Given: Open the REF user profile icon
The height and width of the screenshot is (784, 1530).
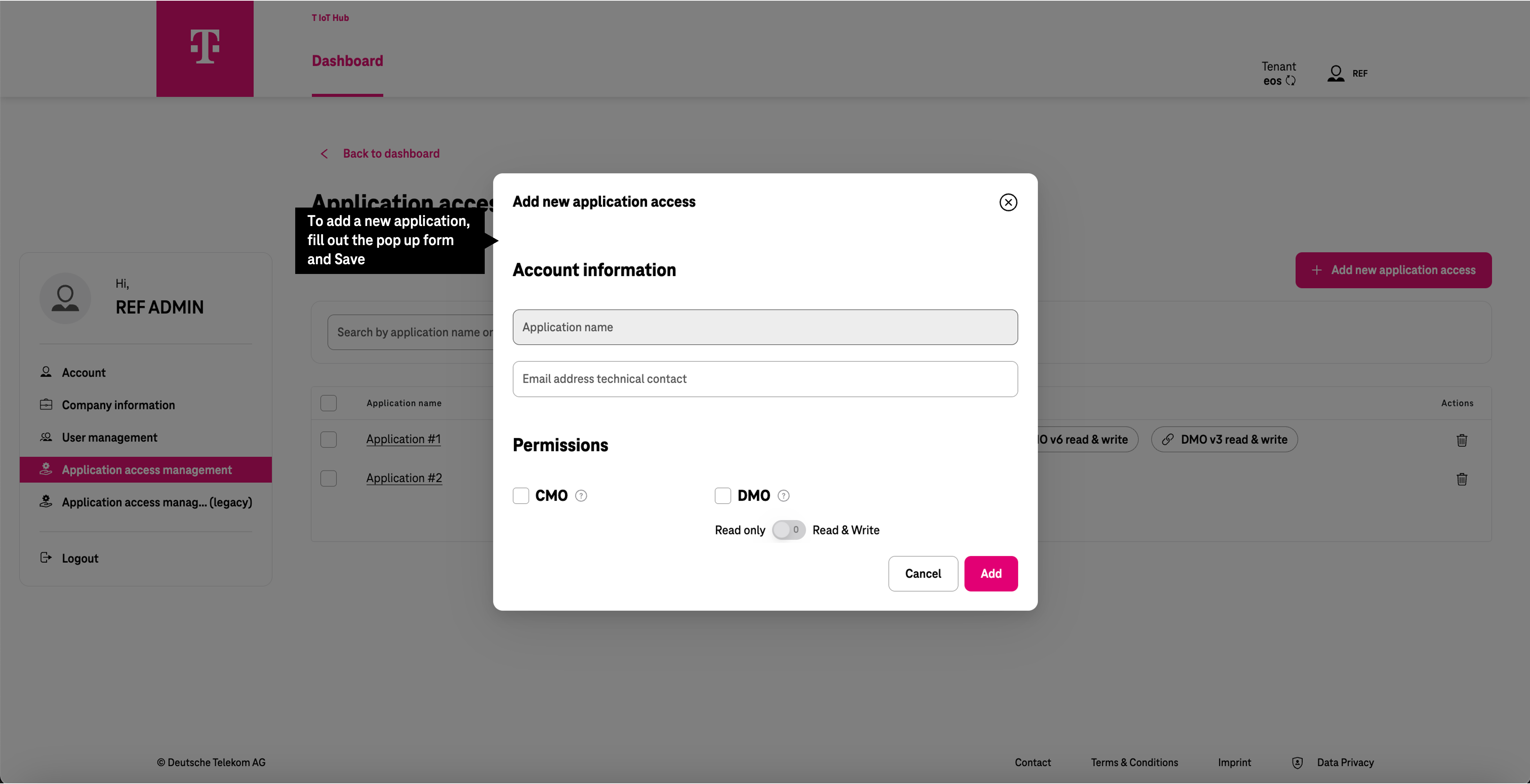Looking at the screenshot, I should point(1336,73).
